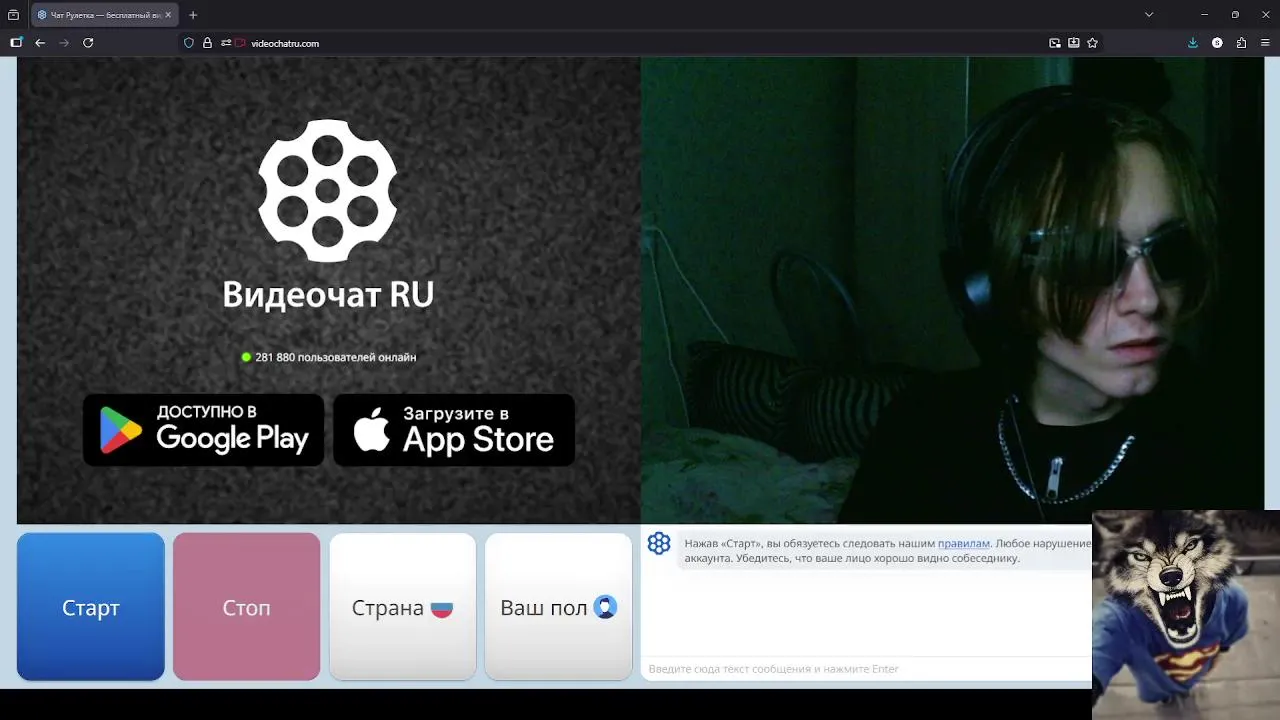View site security padlock info
Screen dimensions: 1280x720
coord(207,43)
